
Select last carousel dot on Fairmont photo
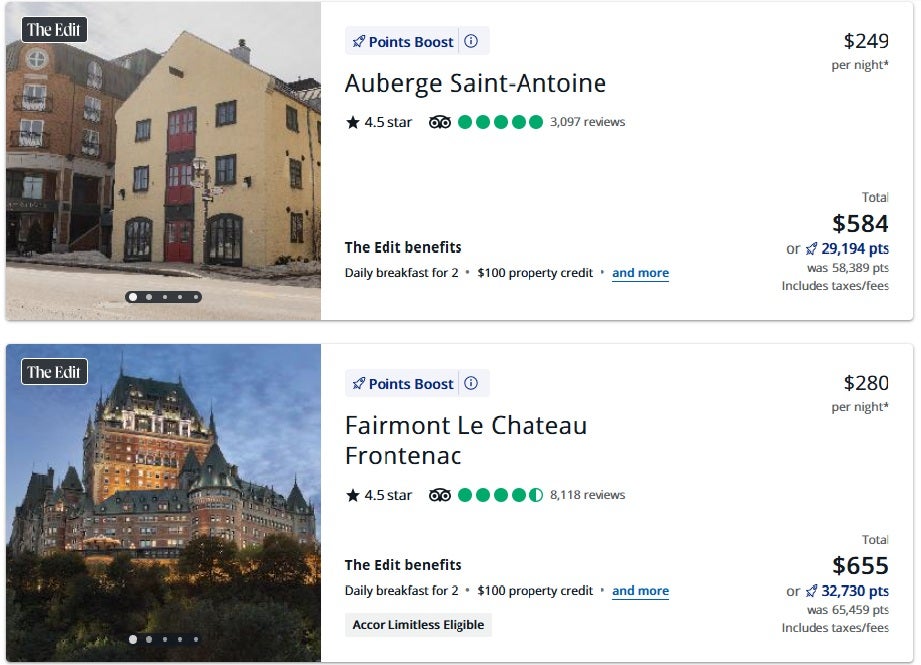click(196, 639)
